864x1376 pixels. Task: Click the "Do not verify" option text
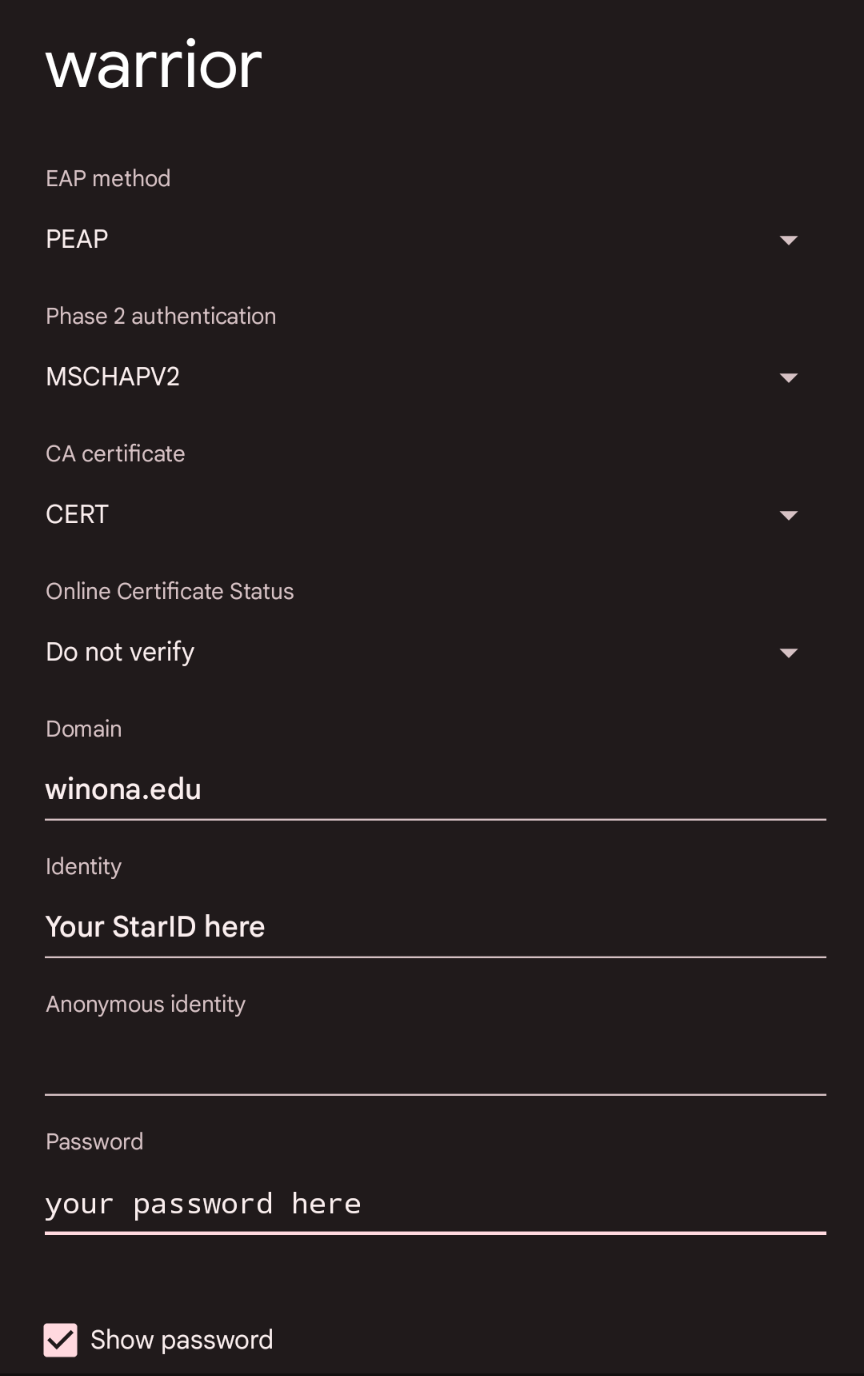[x=120, y=652]
